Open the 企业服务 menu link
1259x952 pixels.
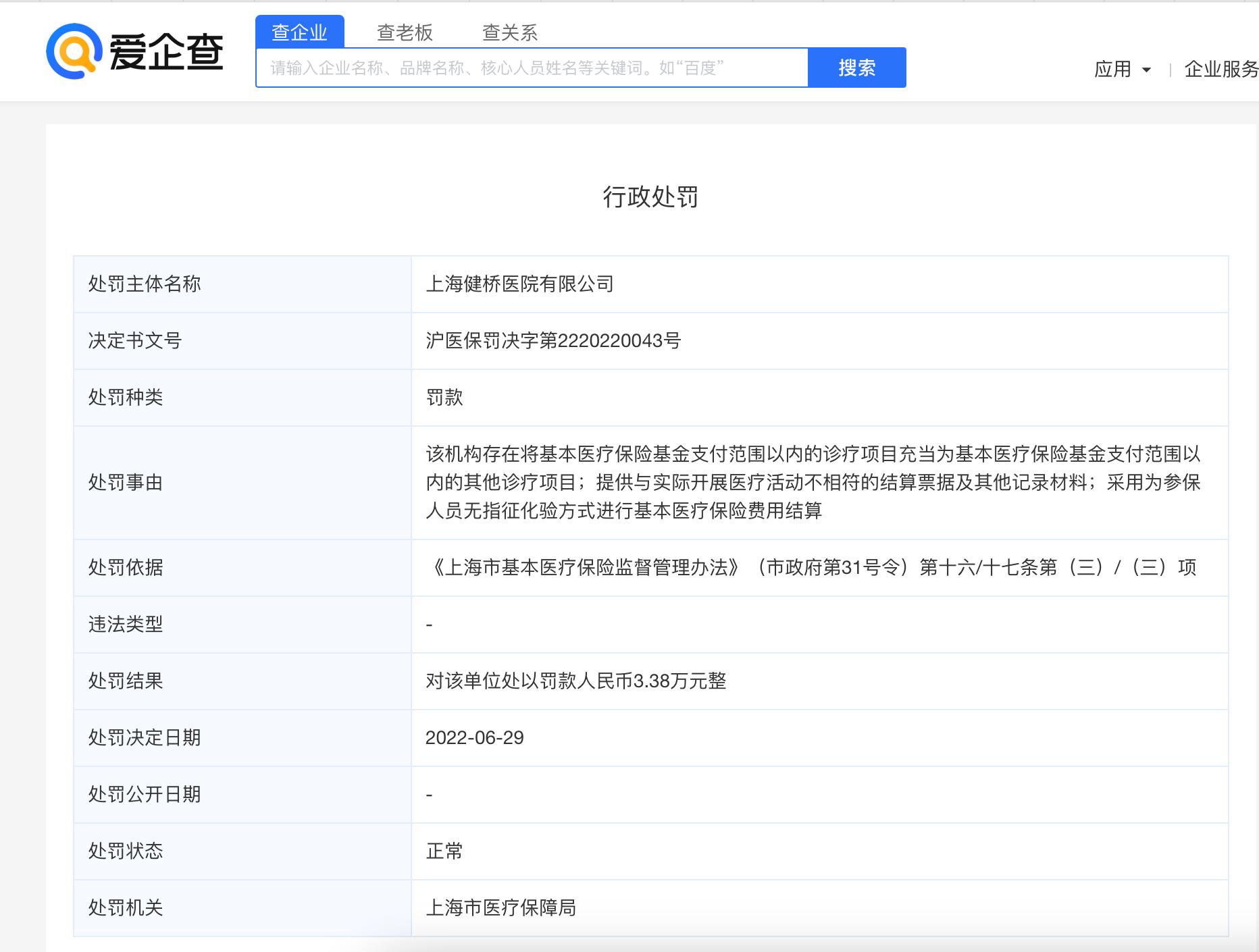pos(1221,69)
